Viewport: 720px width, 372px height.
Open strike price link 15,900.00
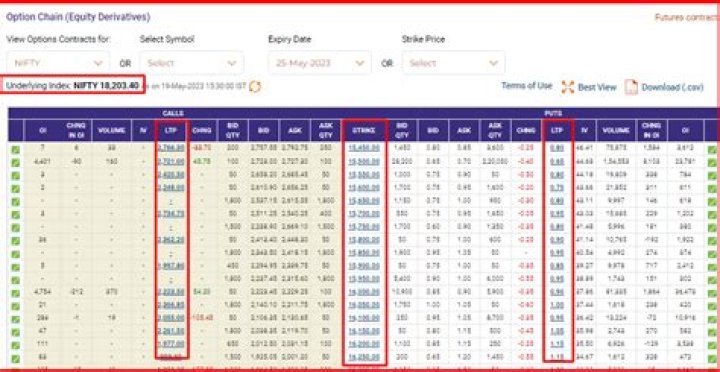364,266
